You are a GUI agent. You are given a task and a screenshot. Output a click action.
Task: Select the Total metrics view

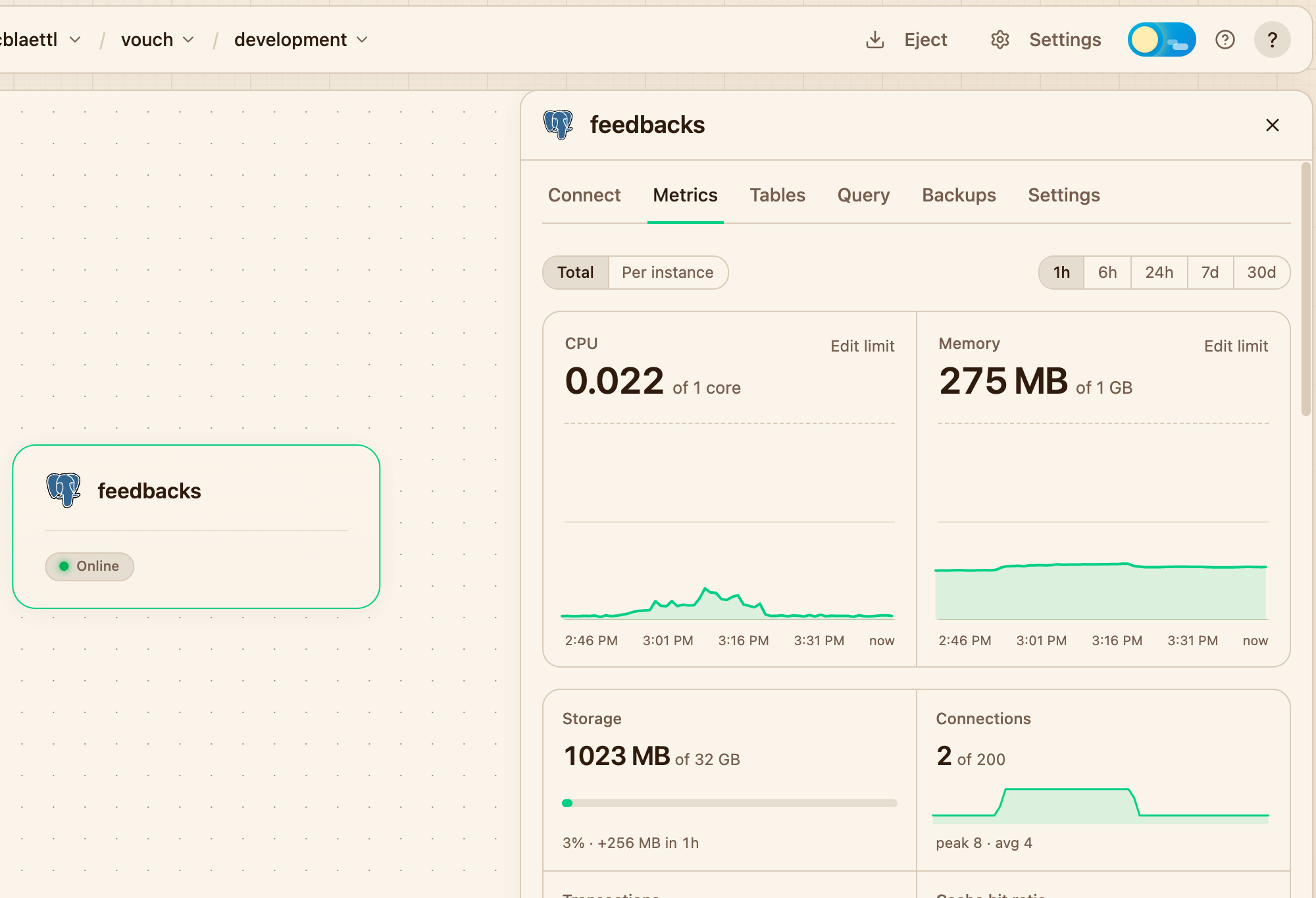(576, 273)
